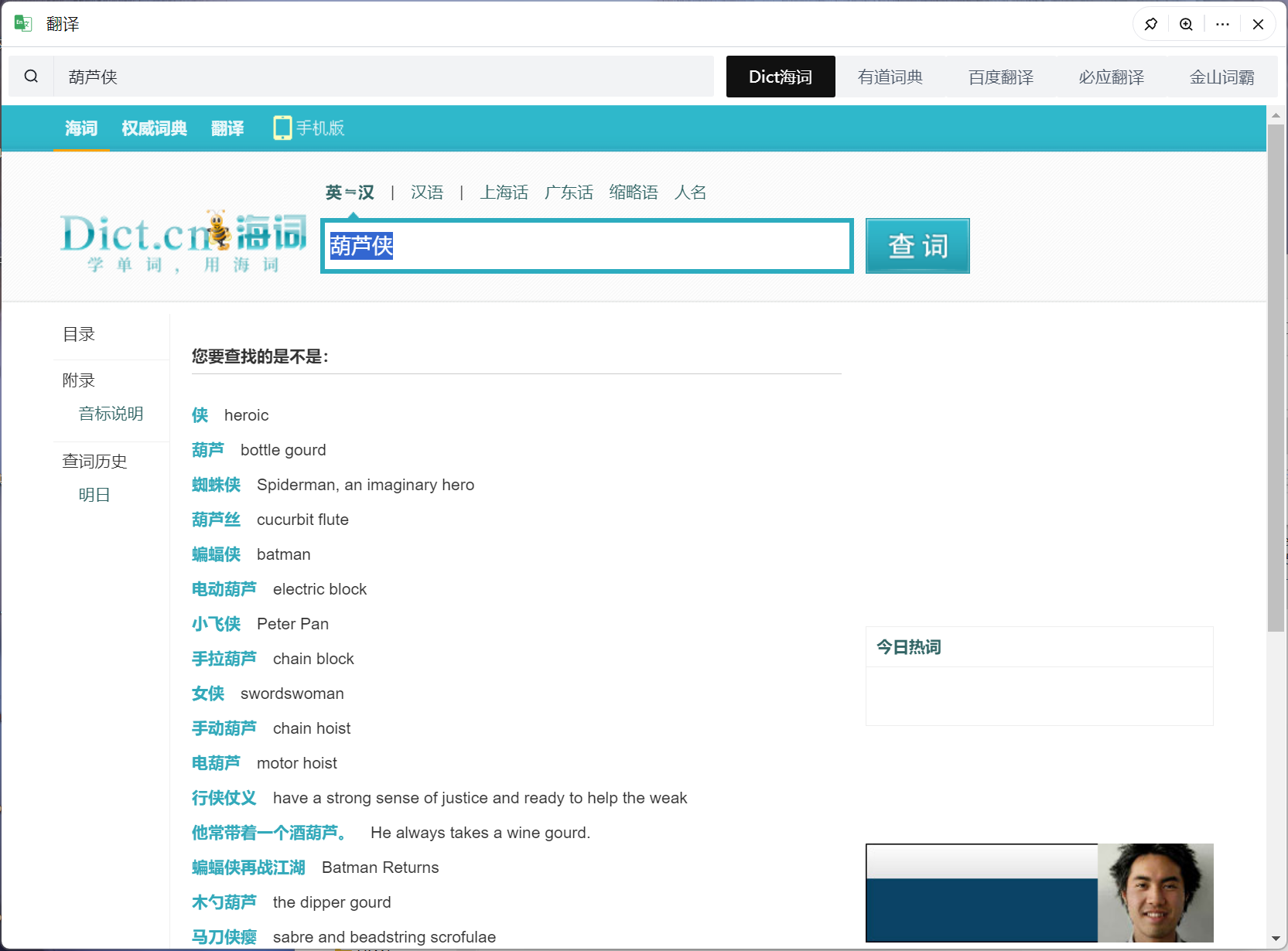Open 音标说明 in the sidebar
Image resolution: width=1288 pixels, height=951 pixels.
(x=111, y=414)
